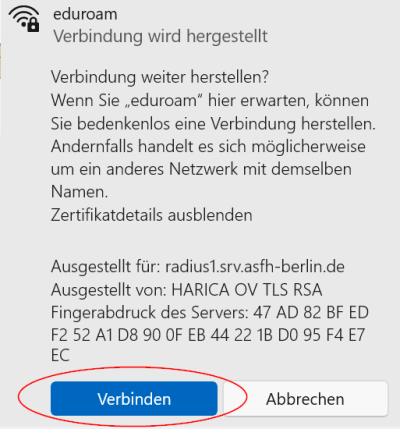Collapse details via 'Zertifikatdetails ausblenden'
The height and width of the screenshot is (429, 400).
(152, 215)
